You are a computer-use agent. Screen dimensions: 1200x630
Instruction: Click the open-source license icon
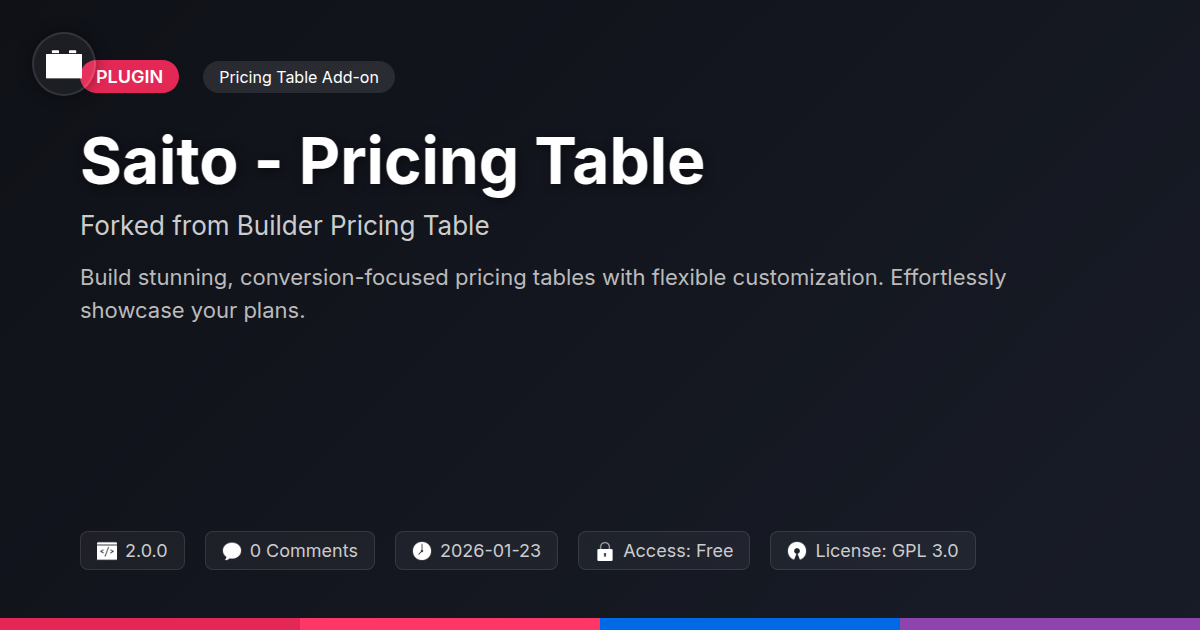pyautogui.click(x=796, y=551)
